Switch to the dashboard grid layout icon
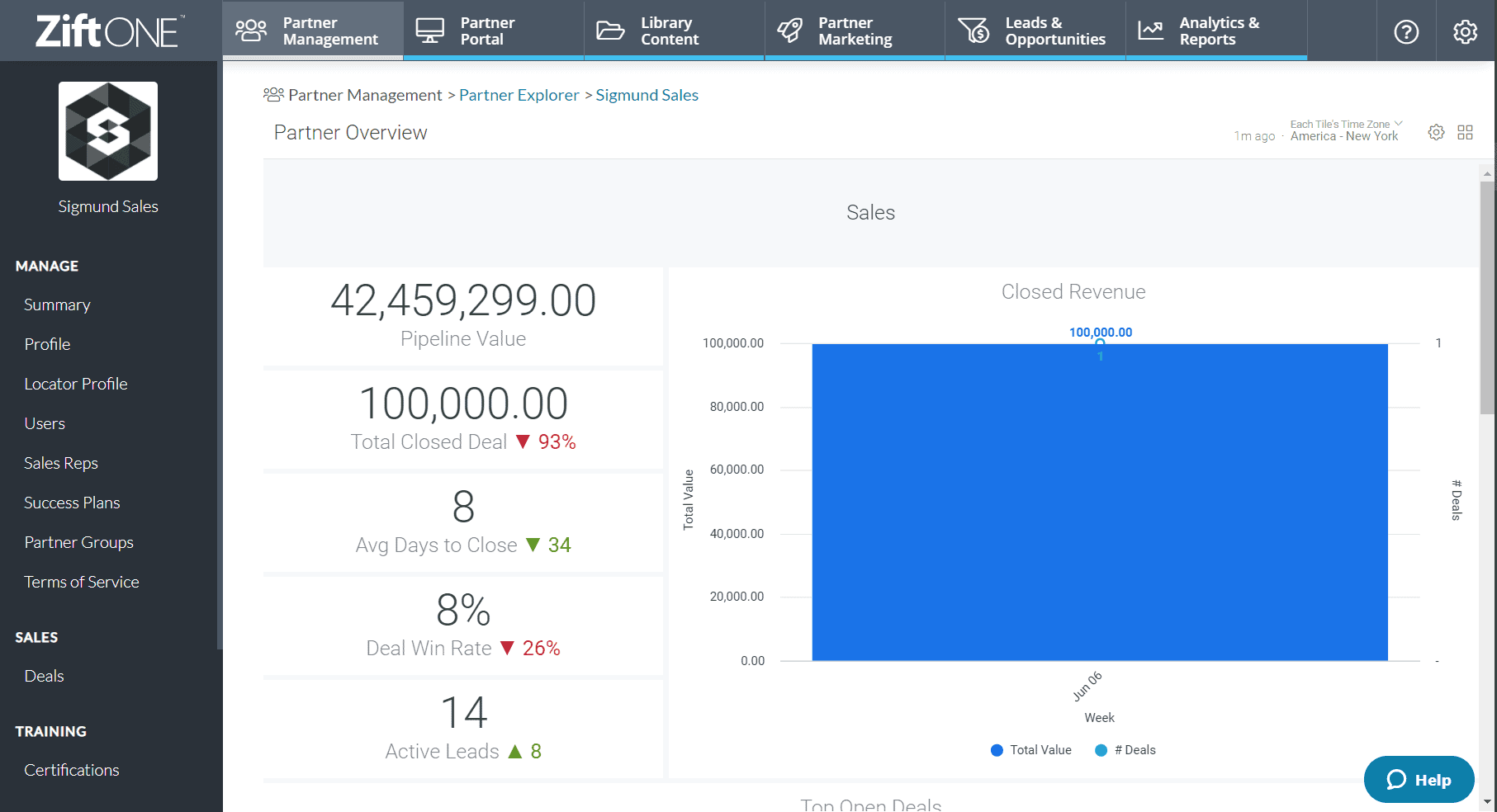The width and height of the screenshot is (1497, 812). 1466,132
